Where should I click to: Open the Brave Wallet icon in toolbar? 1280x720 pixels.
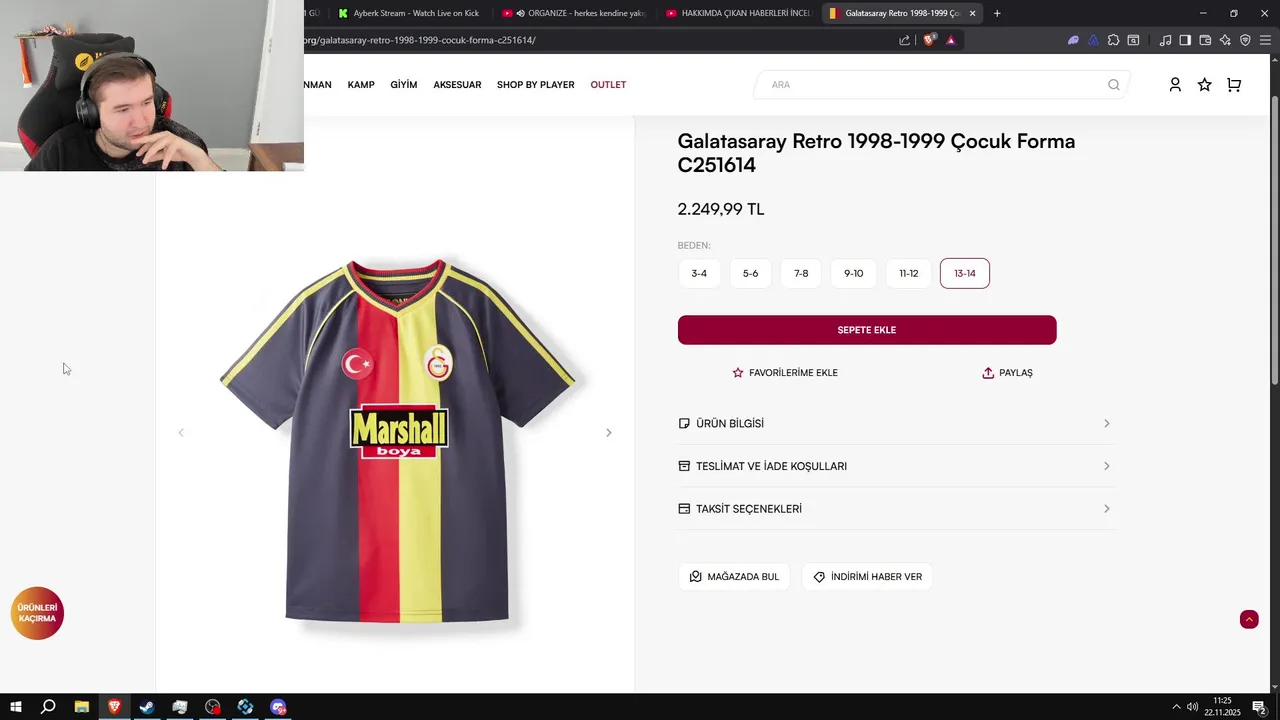[x=1205, y=40]
